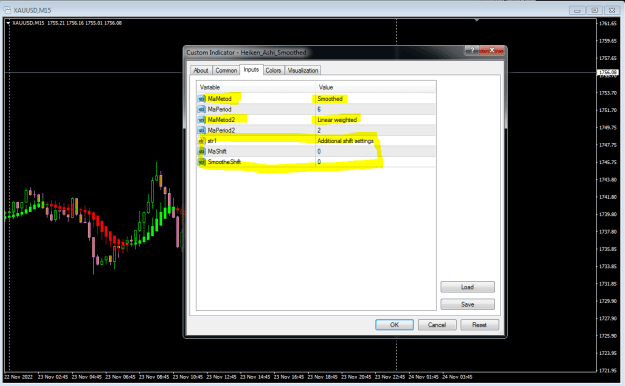Screen dimensions: 625x386
Task: Edit the SmoothedShift value 0
Action: [x=375, y=162]
